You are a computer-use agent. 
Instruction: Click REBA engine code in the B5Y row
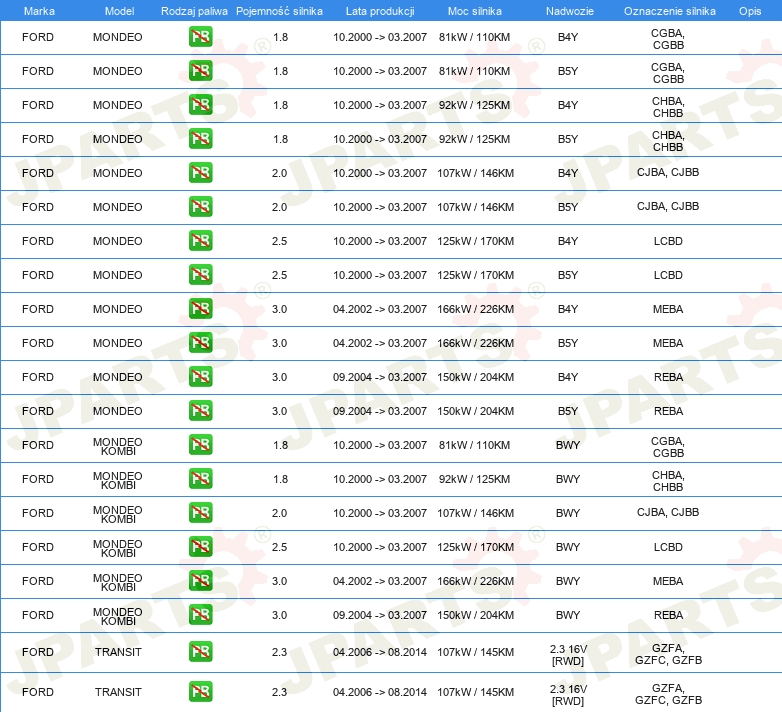(668, 411)
